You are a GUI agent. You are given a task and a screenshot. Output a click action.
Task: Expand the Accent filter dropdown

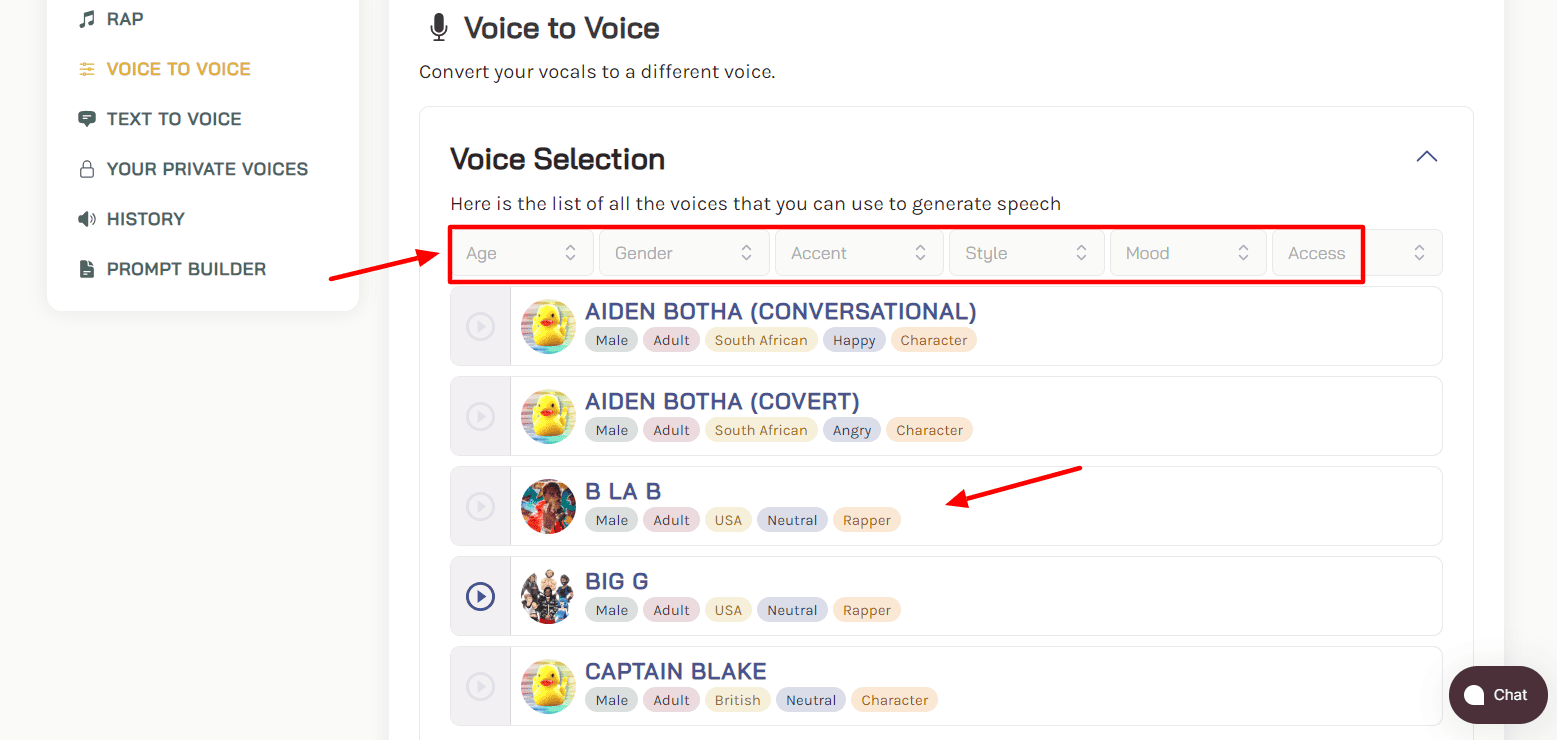coord(859,253)
